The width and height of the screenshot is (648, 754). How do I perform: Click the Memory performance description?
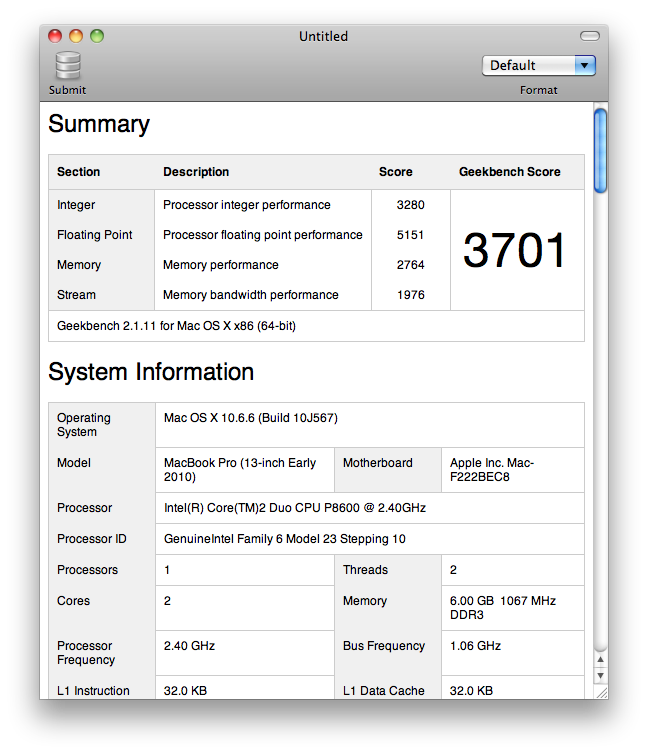(x=221, y=265)
